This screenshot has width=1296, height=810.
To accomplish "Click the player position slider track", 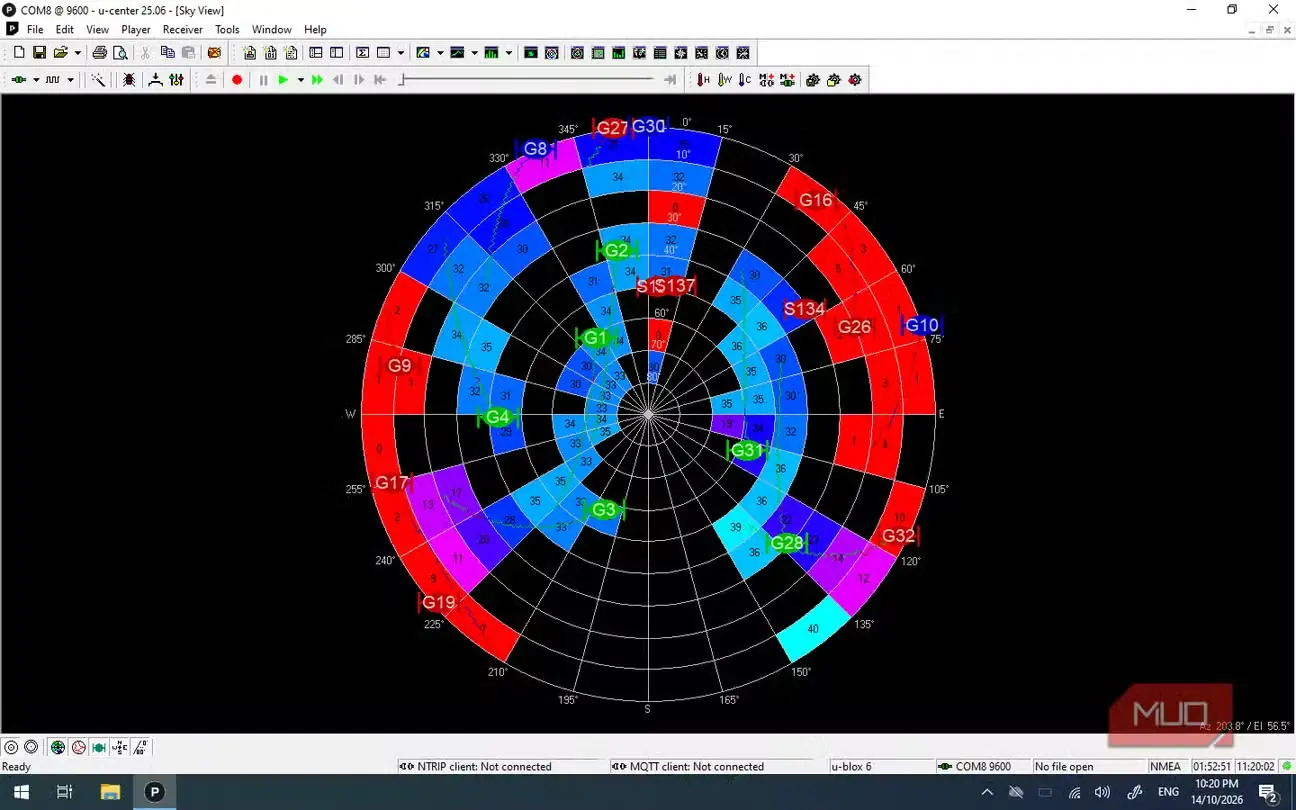I will (528, 80).
